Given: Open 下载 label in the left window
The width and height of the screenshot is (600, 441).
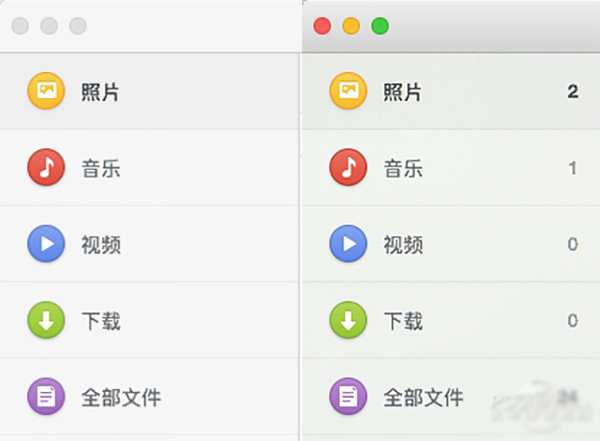Looking at the screenshot, I should pos(101,321).
